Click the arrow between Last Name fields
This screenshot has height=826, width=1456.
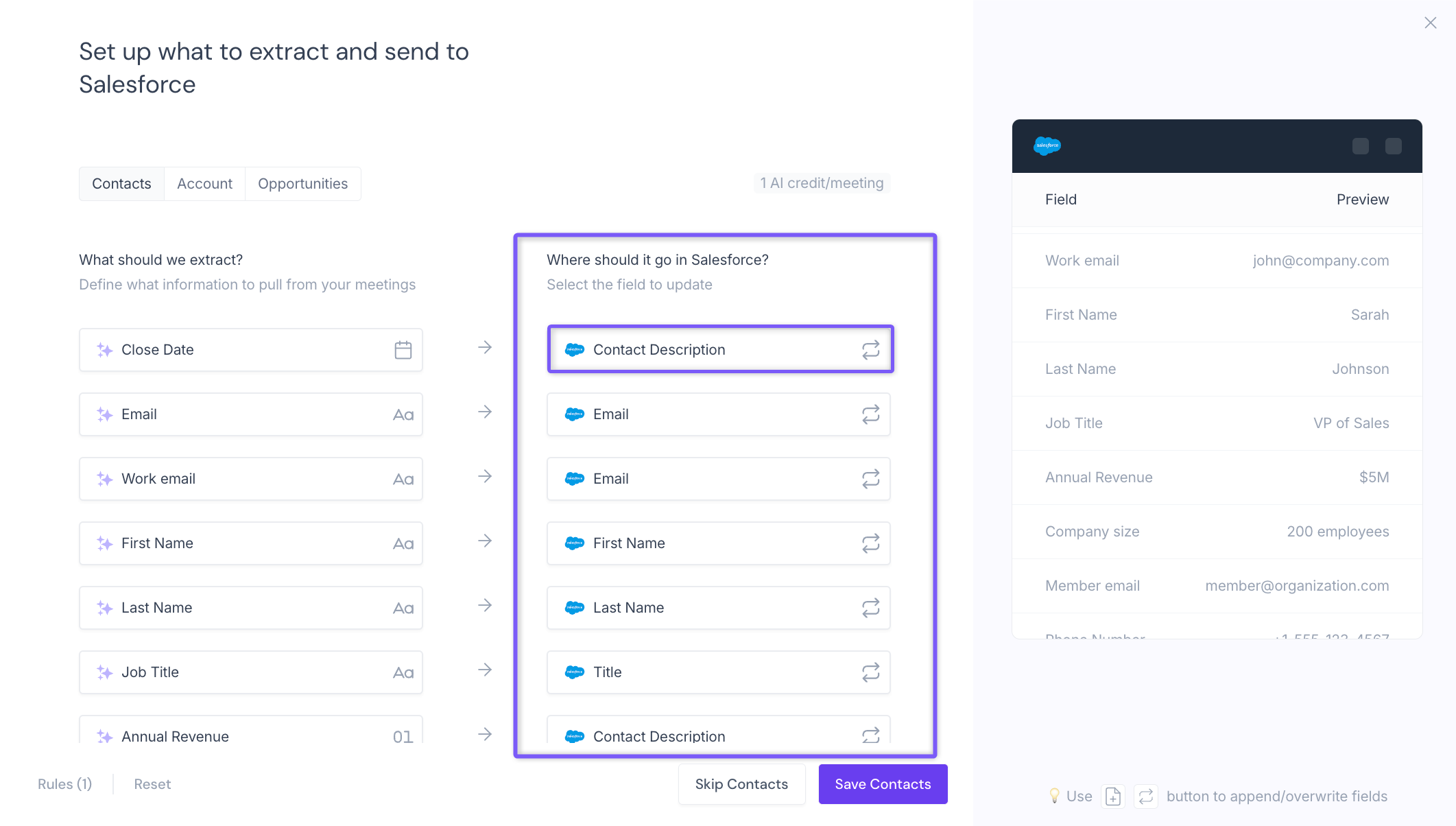[485, 605]
